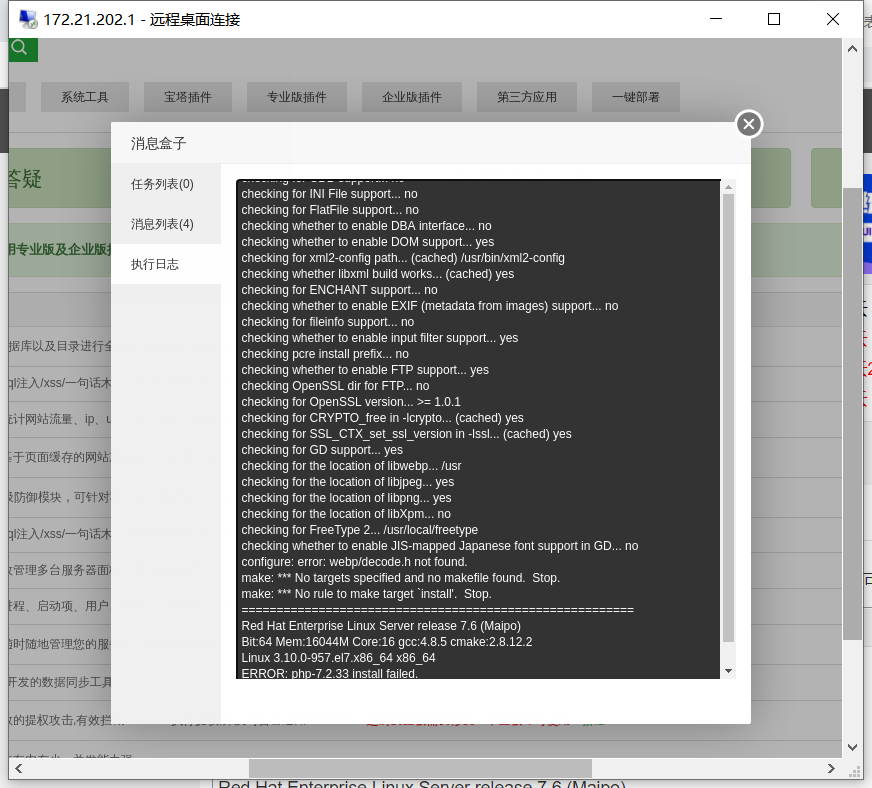Switch to 专业版插件 category
Screen dimensions: 872x788
pyautogui.click(x=296, y=97)
